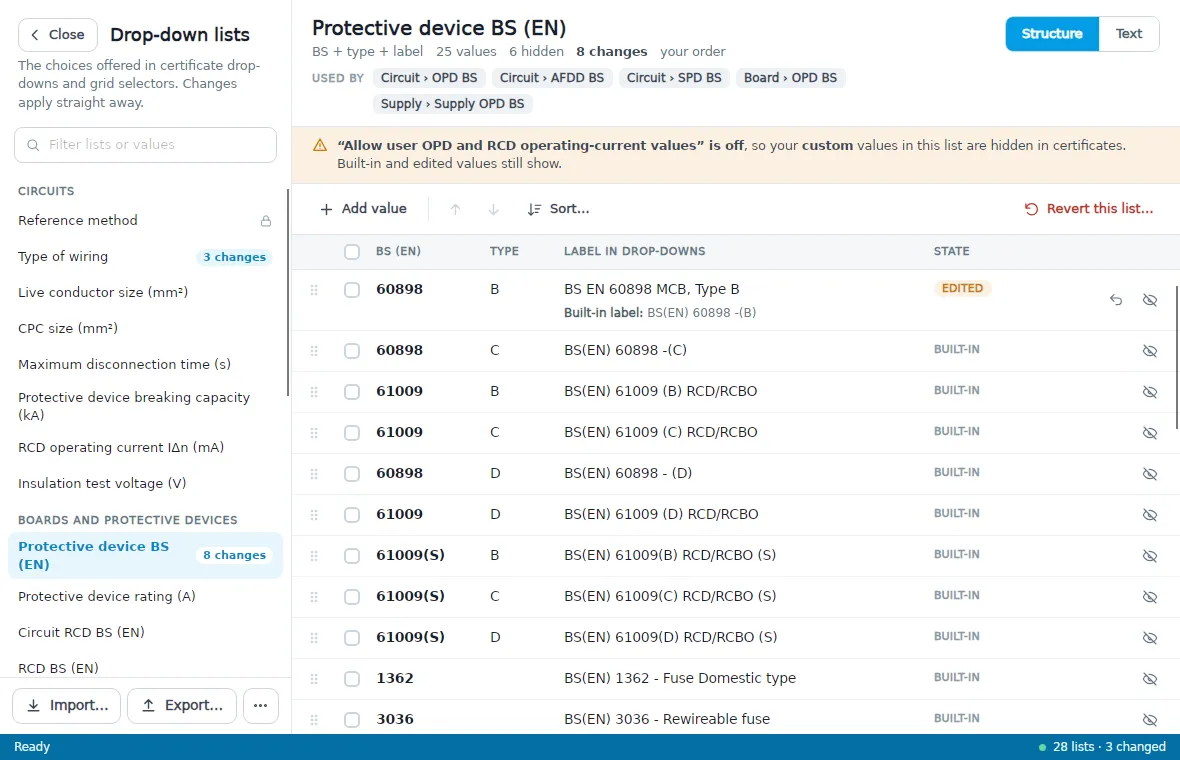Open Protective device rating (A) list
This screenshot has height=760, width=1180.
(x=145, y=597)
